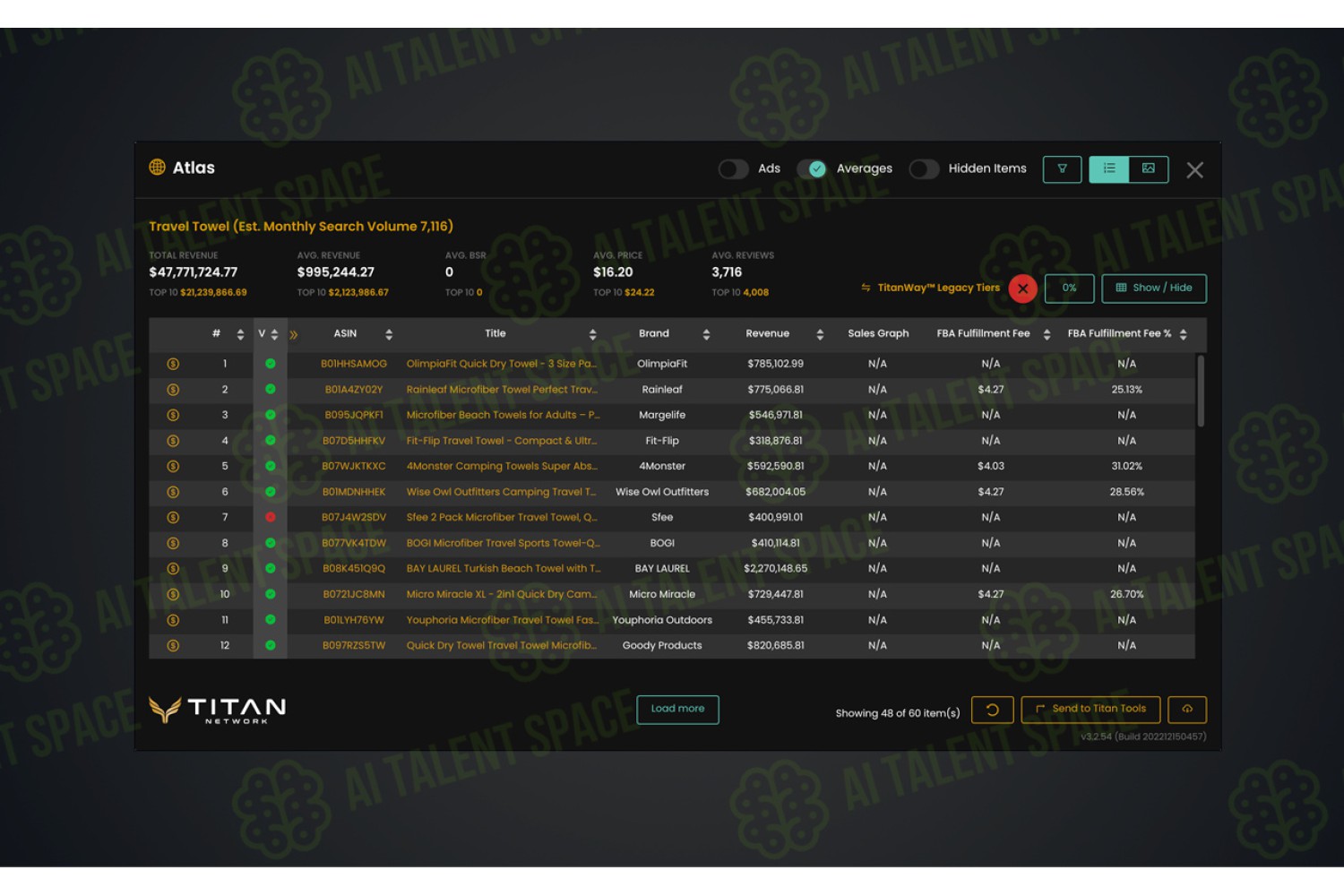The image size is (1344, 896).
Task: Sort by Brand column arrows
Action: (x=706, y=334)
